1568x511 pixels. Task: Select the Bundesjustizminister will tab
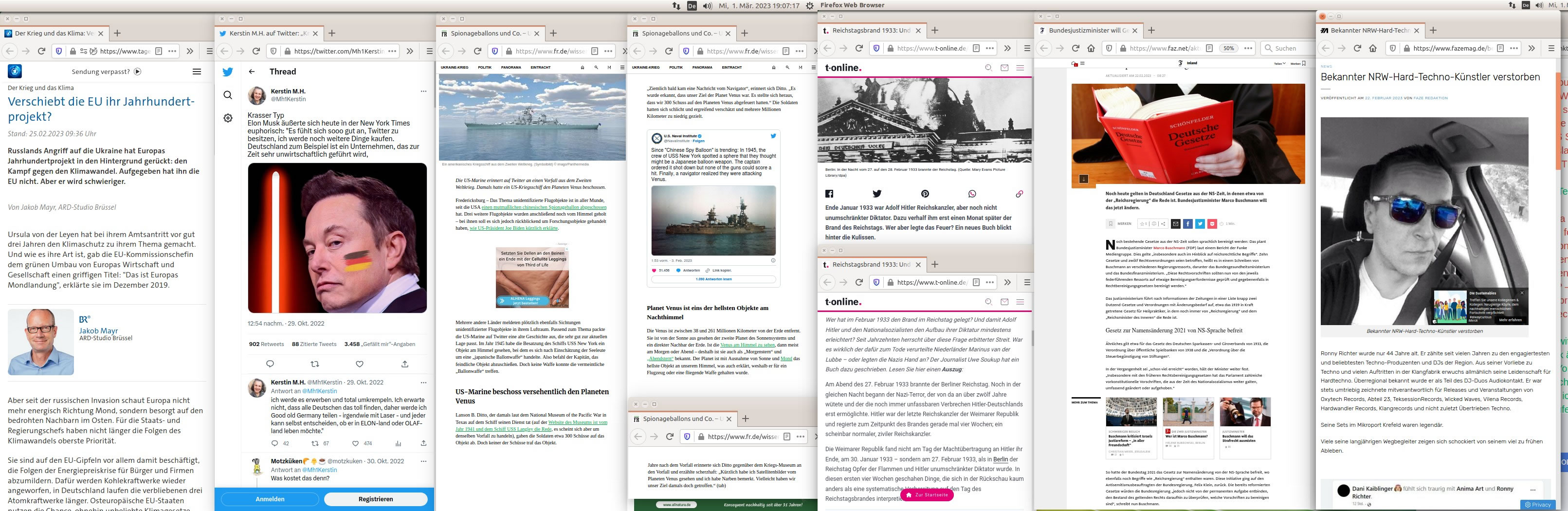pos(1090,31)
